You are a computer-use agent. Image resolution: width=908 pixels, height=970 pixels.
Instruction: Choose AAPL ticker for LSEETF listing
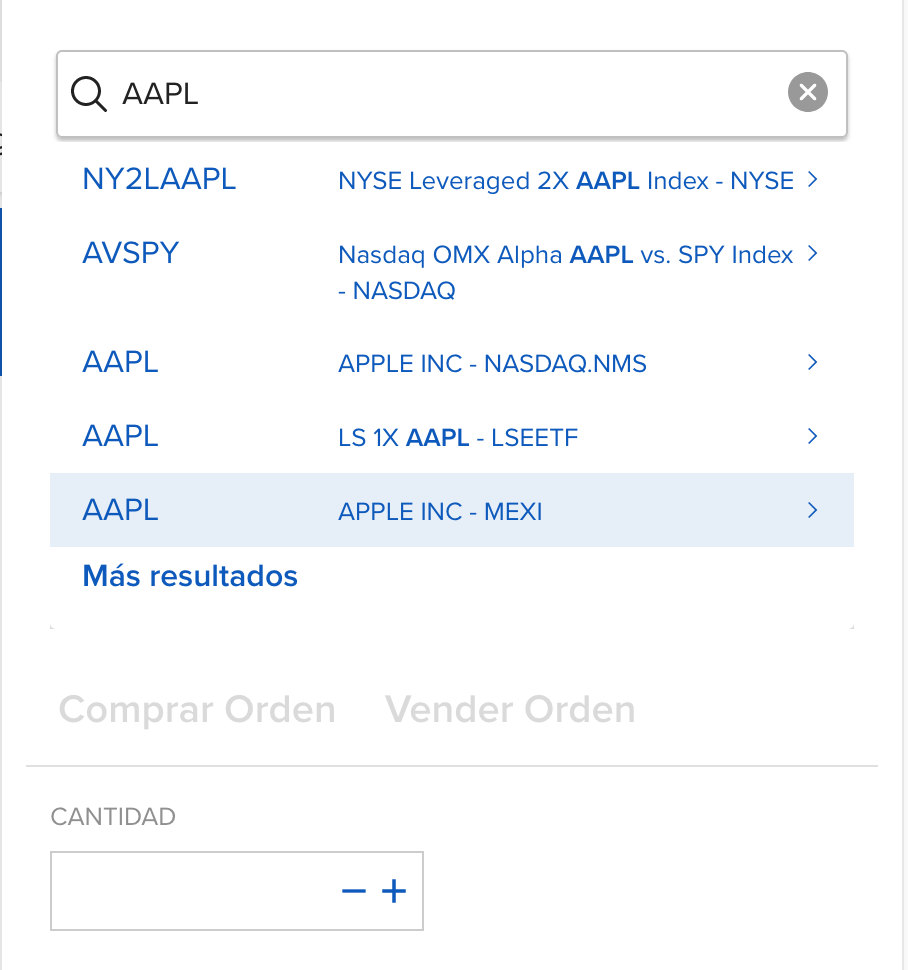pyautogui.click(x=121, y=436)
